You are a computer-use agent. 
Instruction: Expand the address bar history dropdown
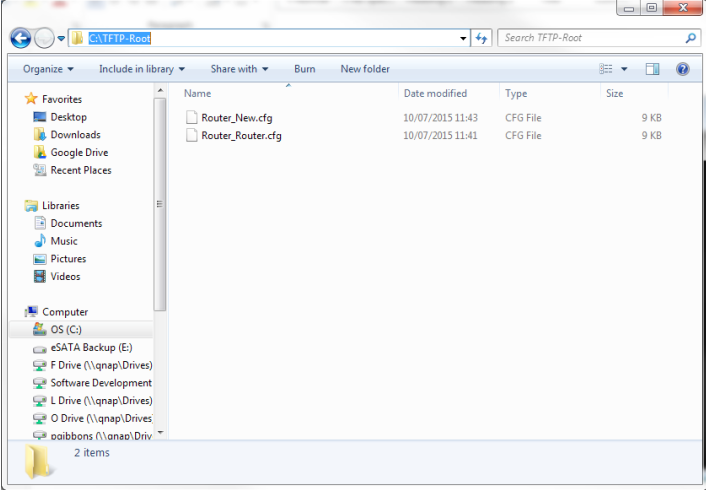click(463, 39)
